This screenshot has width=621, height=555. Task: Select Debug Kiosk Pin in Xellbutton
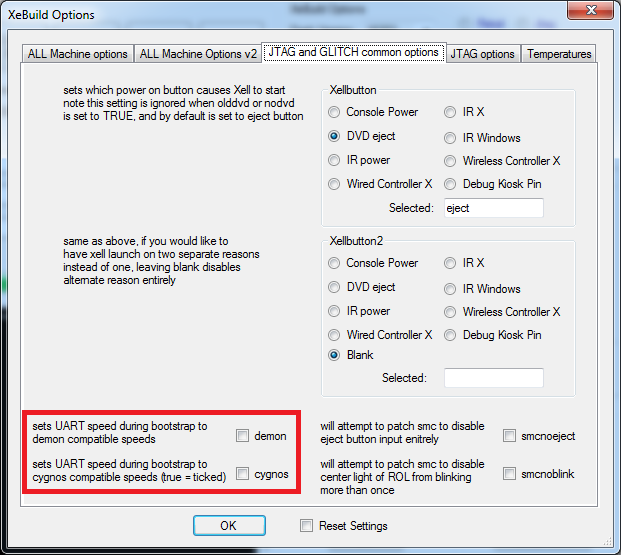451,184
